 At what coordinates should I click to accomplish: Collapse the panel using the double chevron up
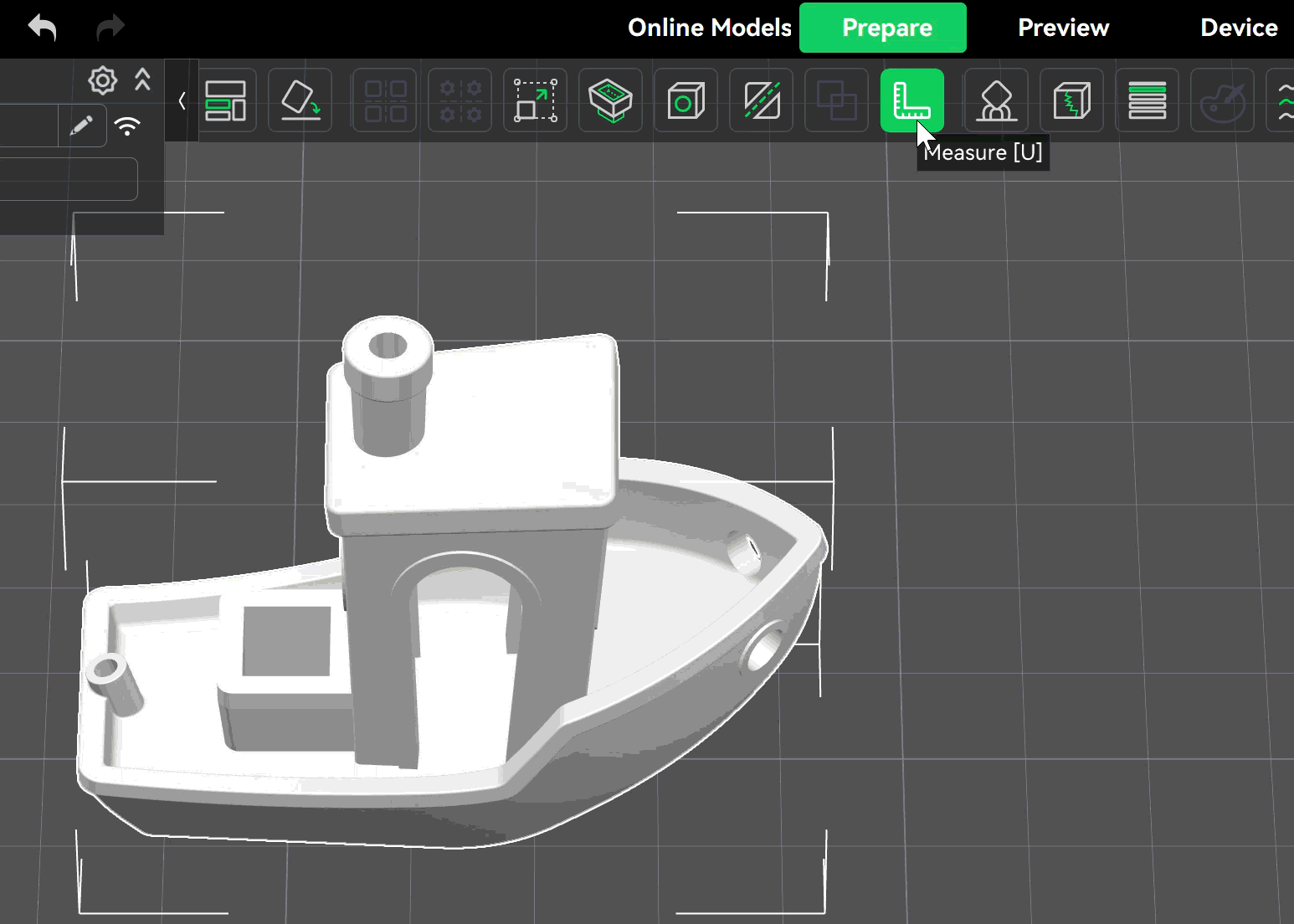pos(143,80)
